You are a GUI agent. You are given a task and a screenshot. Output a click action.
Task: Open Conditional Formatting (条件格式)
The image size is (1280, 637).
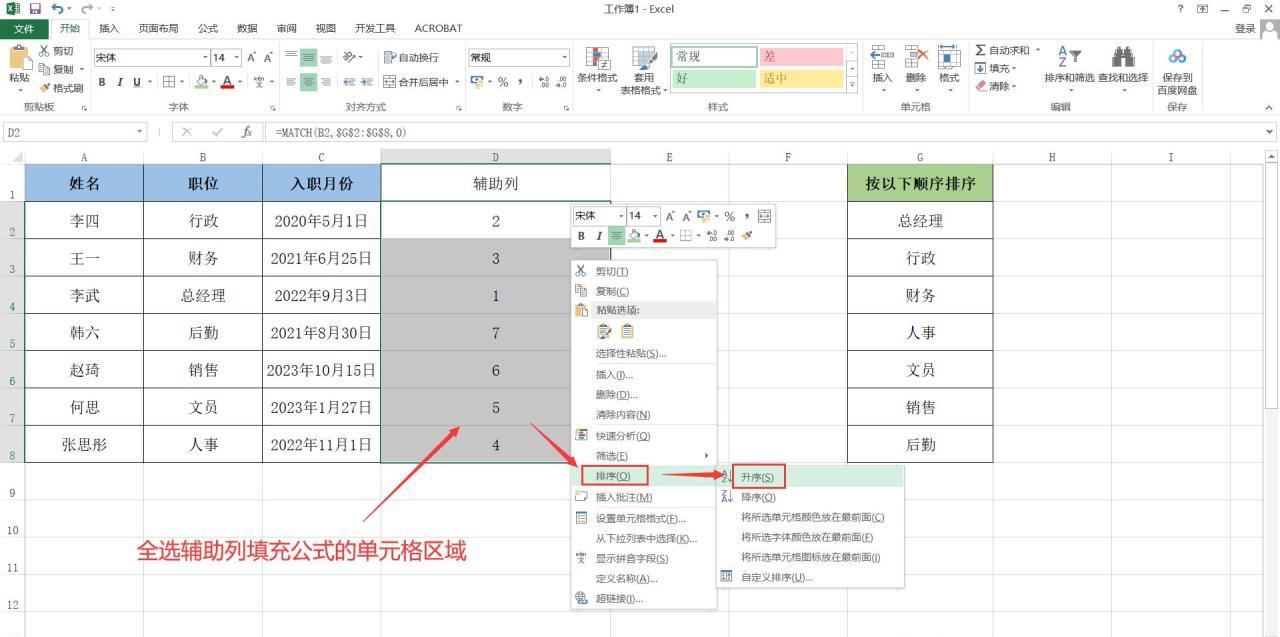tap(597, 70)
